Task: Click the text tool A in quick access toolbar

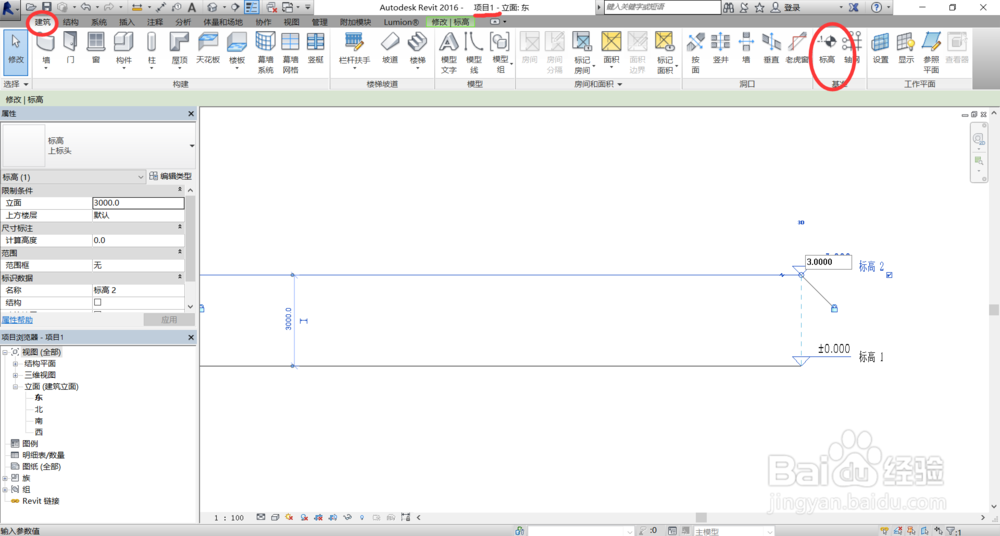Action: tap(191, 7)
